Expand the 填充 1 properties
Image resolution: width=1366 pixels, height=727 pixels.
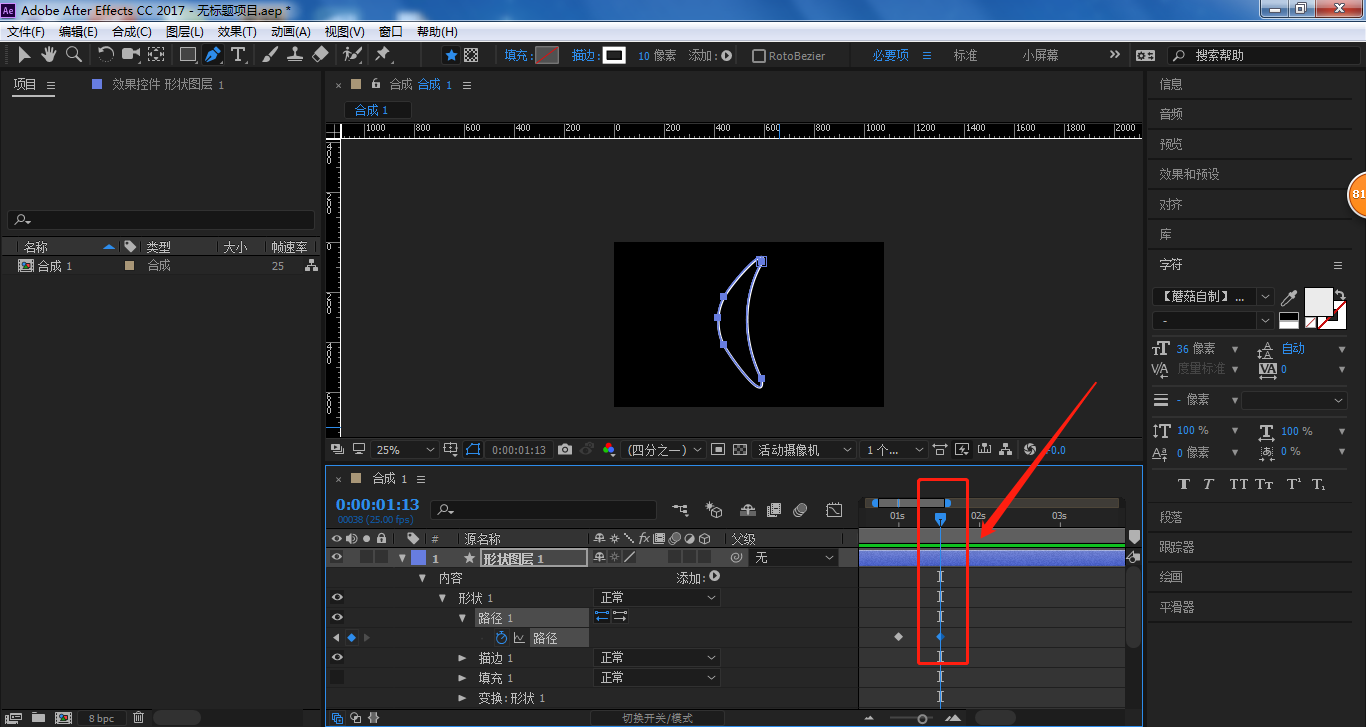click(x=462, y=678)
